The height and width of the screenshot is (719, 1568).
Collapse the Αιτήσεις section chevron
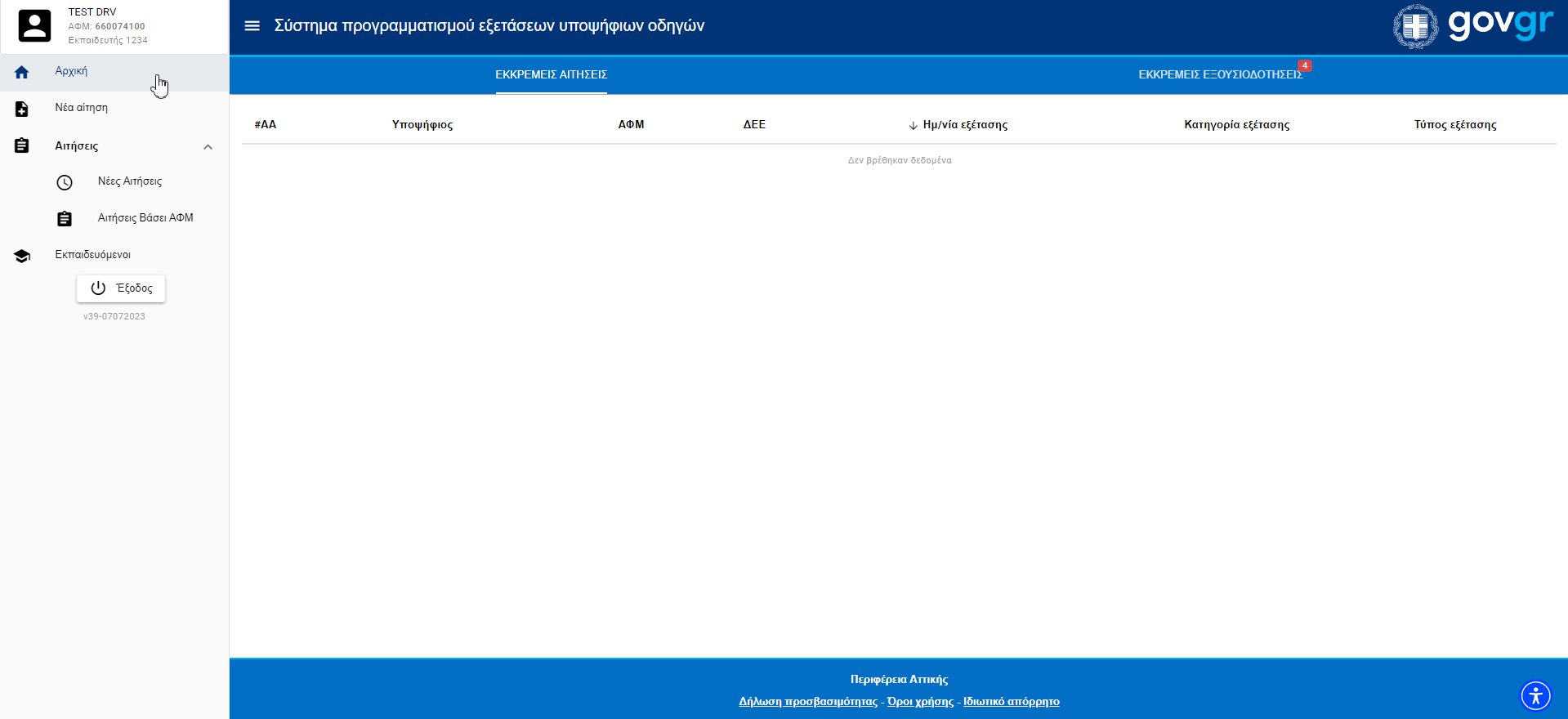tap(208, 147)
